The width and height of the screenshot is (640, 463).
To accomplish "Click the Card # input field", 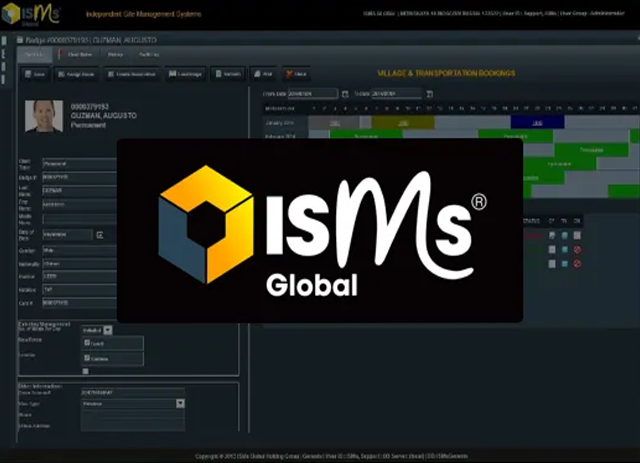I will (x=80, y=303).
